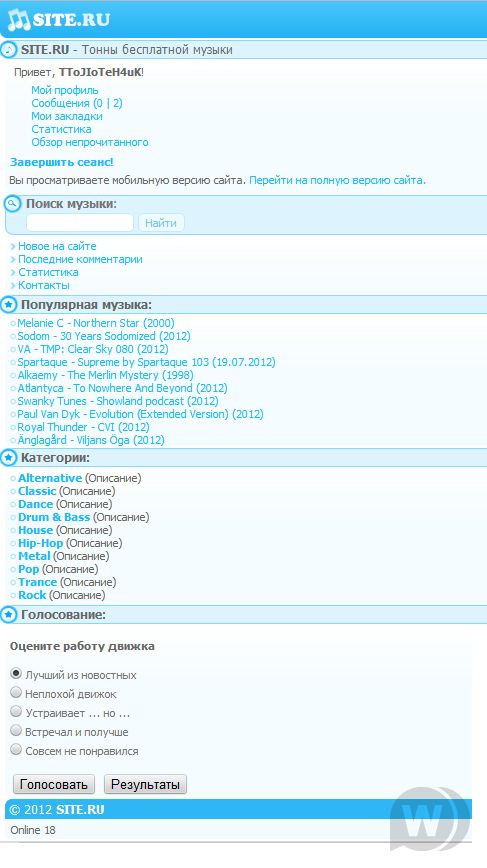Screen dimensions: 487x868
Task: Click the SITE.RU music note logo
Action: point(59,20)
